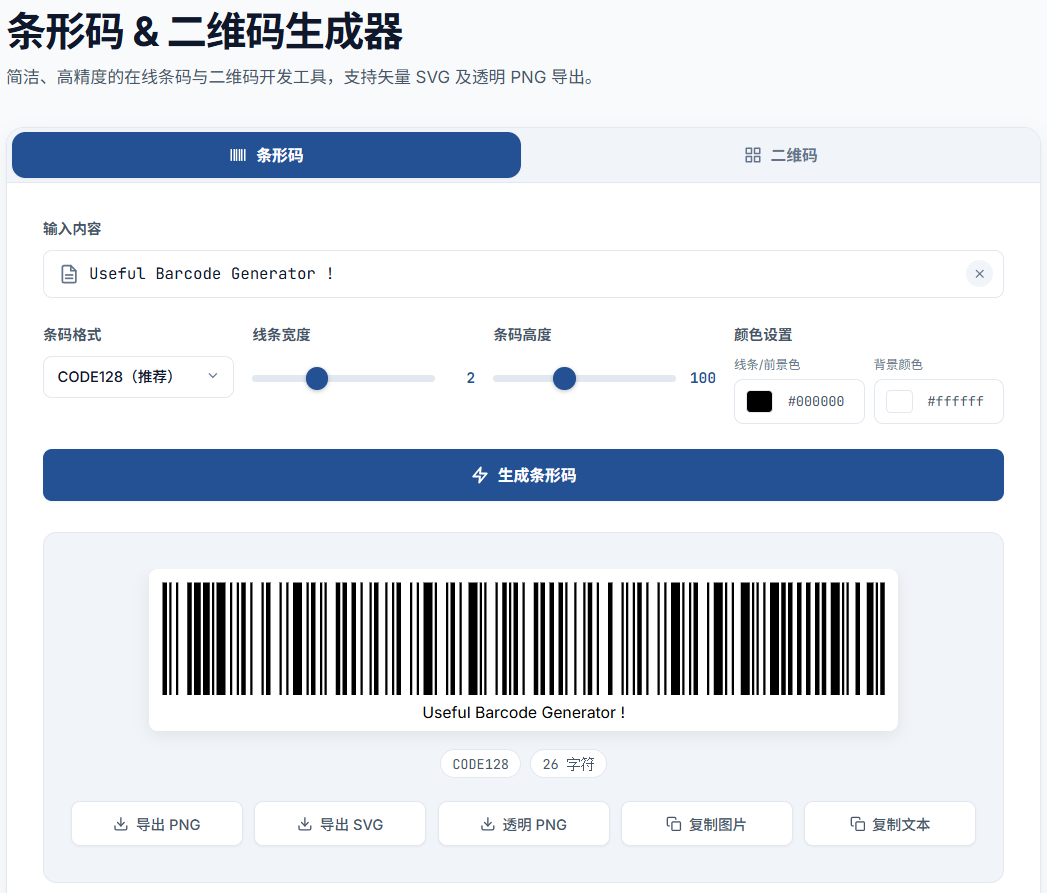1047x893 pixels.
Task: Click the lightning icon on generate button
Action: tap(480, 475)
